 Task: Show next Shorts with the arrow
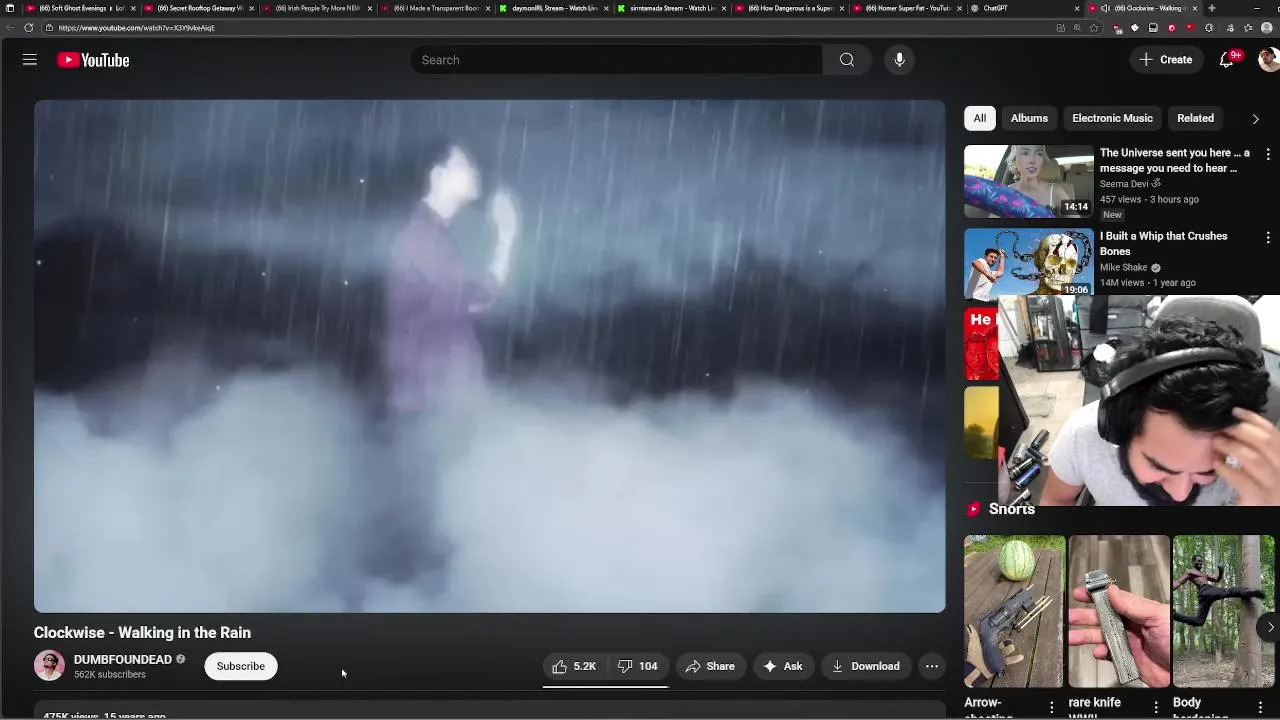click(1269, 627)
